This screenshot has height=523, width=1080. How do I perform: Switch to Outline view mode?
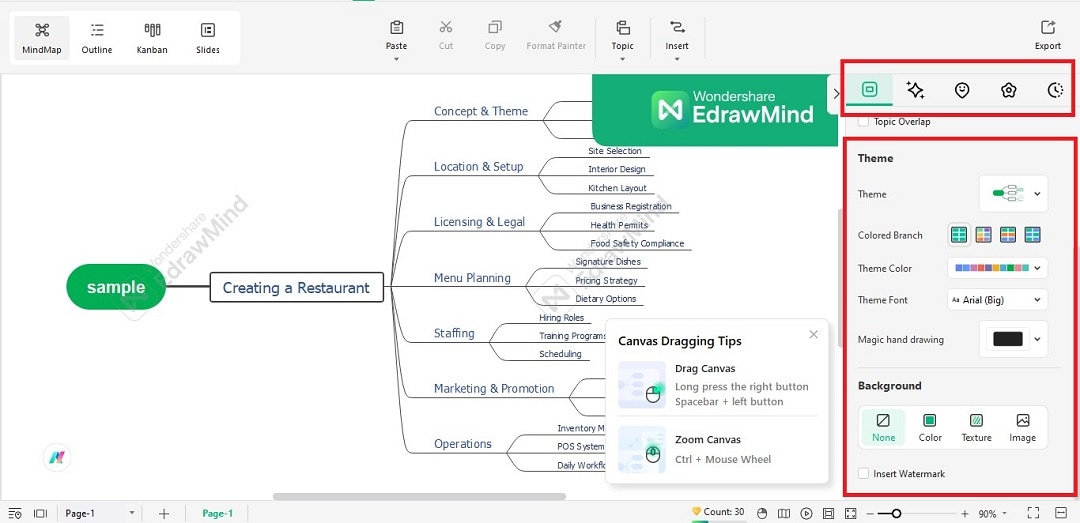pos(97,38)
